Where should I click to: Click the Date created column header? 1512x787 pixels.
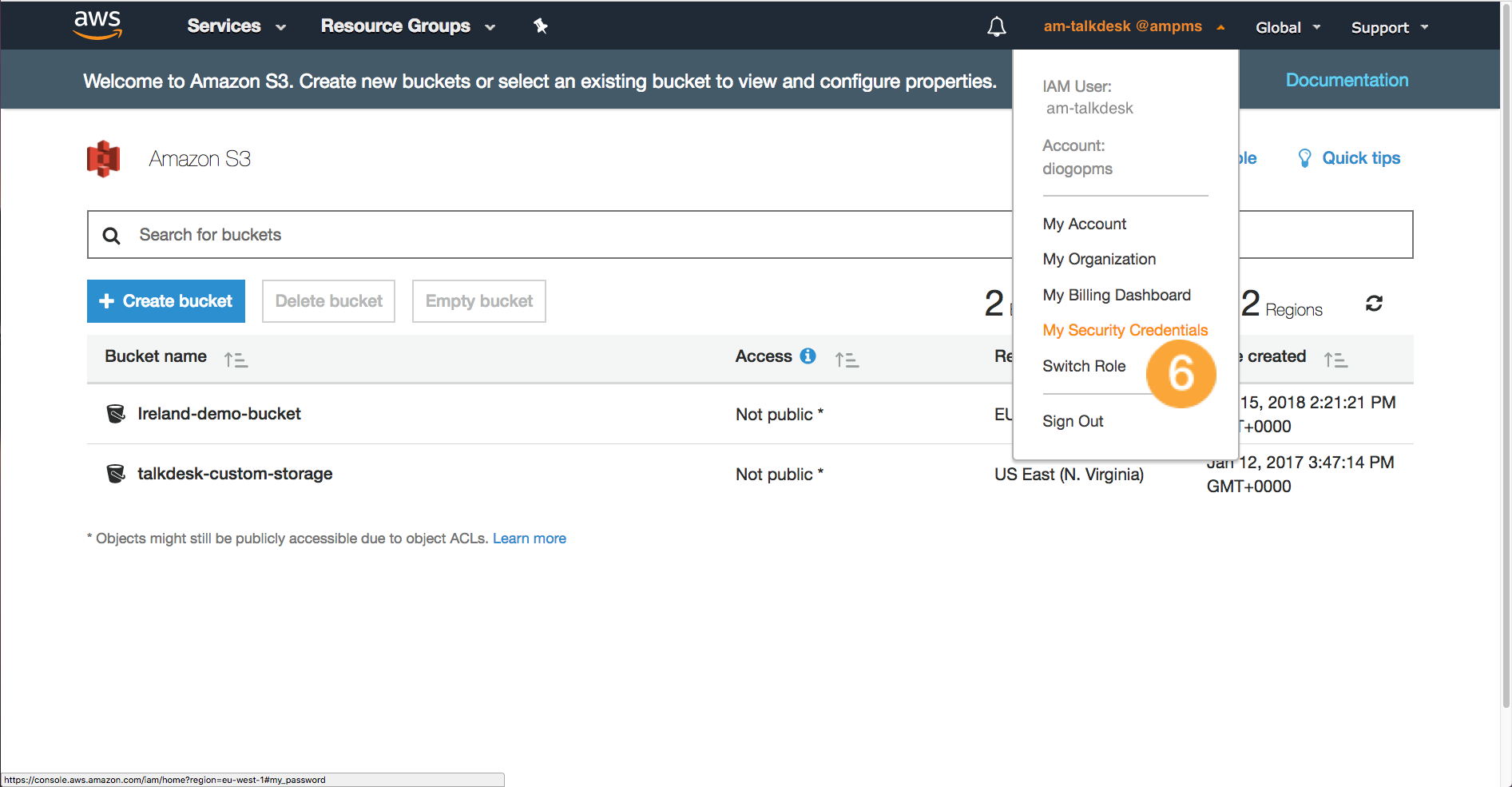coord(1272,356)
